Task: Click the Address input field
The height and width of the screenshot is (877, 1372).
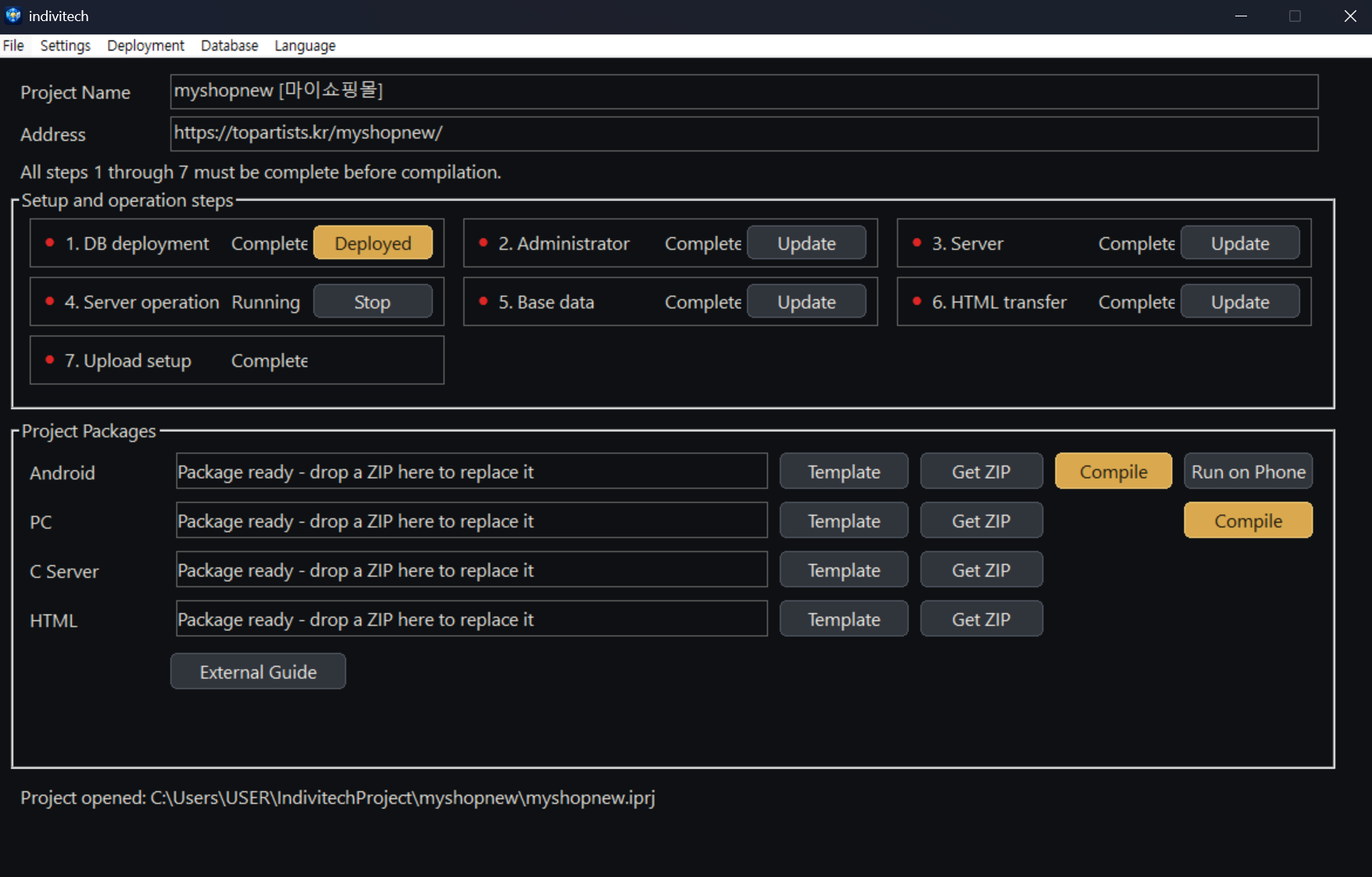Action: tap(744, 134)
